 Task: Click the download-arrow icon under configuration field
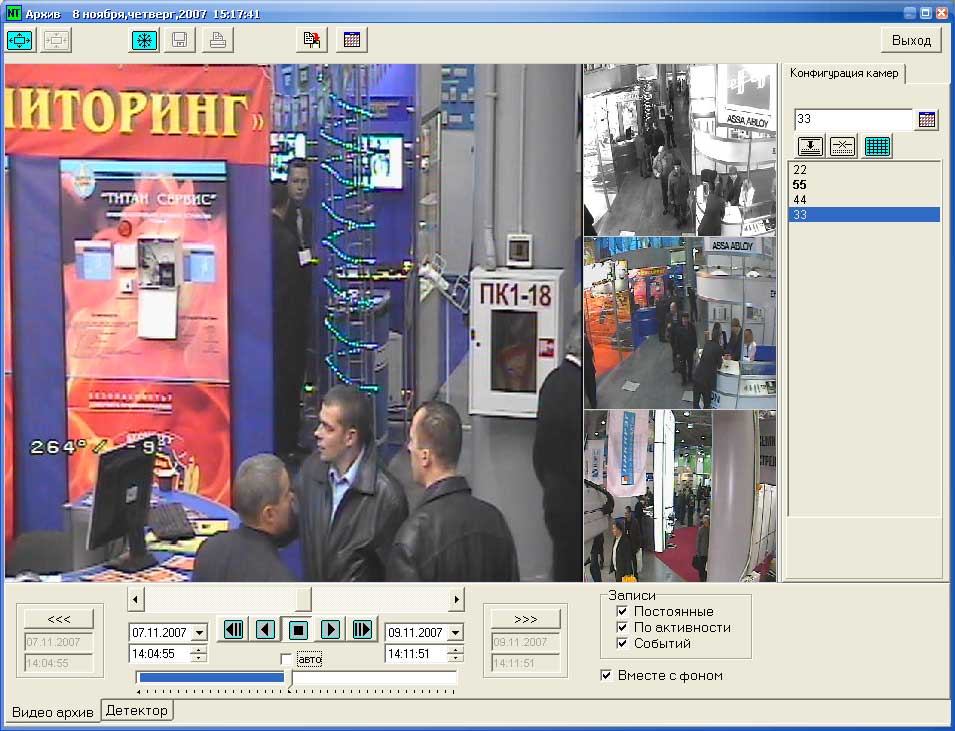click(810, 146)
